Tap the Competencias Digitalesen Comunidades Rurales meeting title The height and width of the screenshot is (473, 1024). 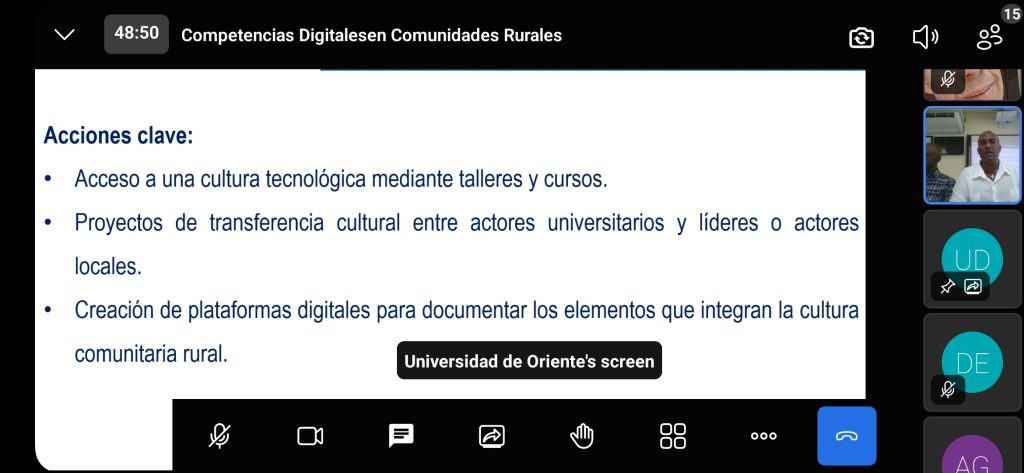tap(372, 35)
